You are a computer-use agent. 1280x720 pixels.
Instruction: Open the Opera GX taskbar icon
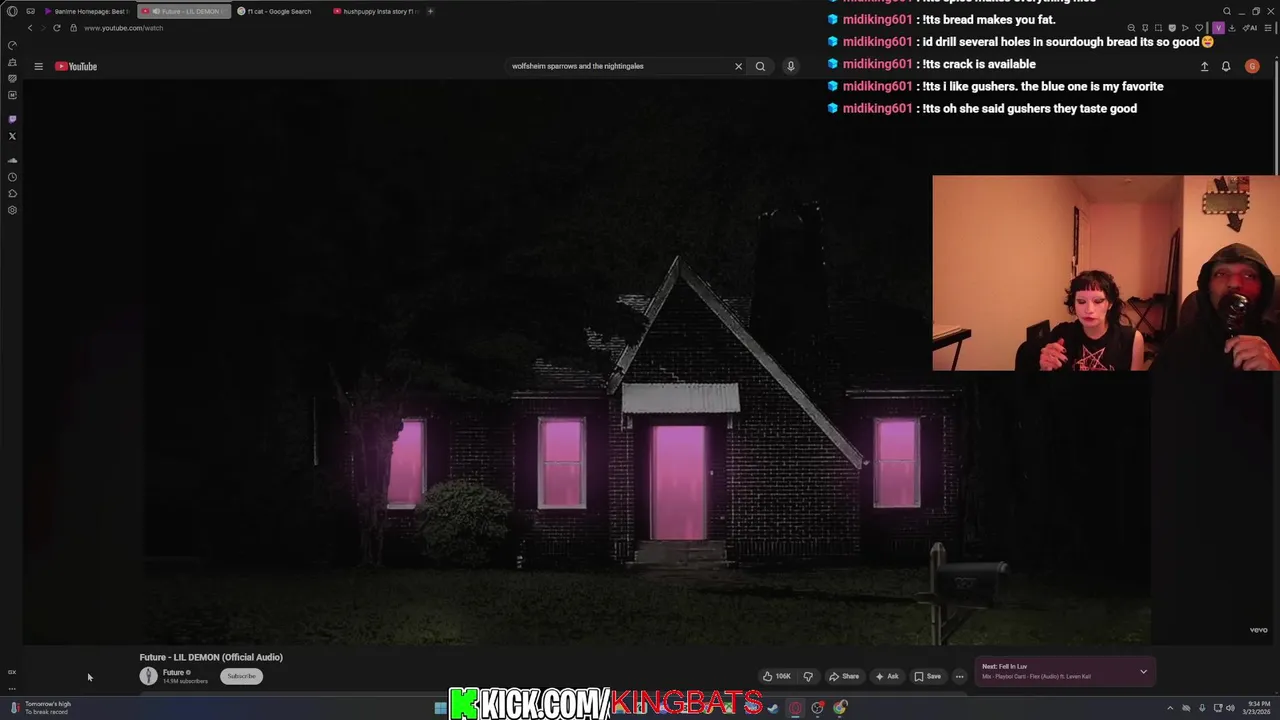795,708
